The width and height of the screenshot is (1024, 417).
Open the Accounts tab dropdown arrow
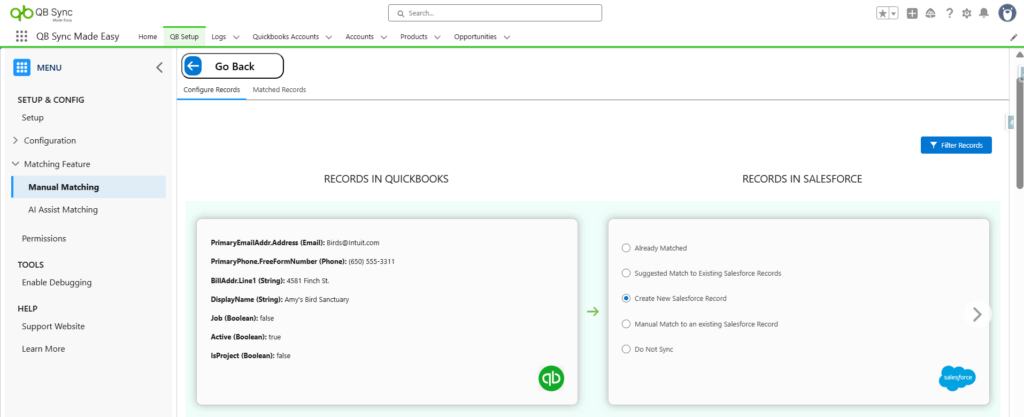coord(383,37)
